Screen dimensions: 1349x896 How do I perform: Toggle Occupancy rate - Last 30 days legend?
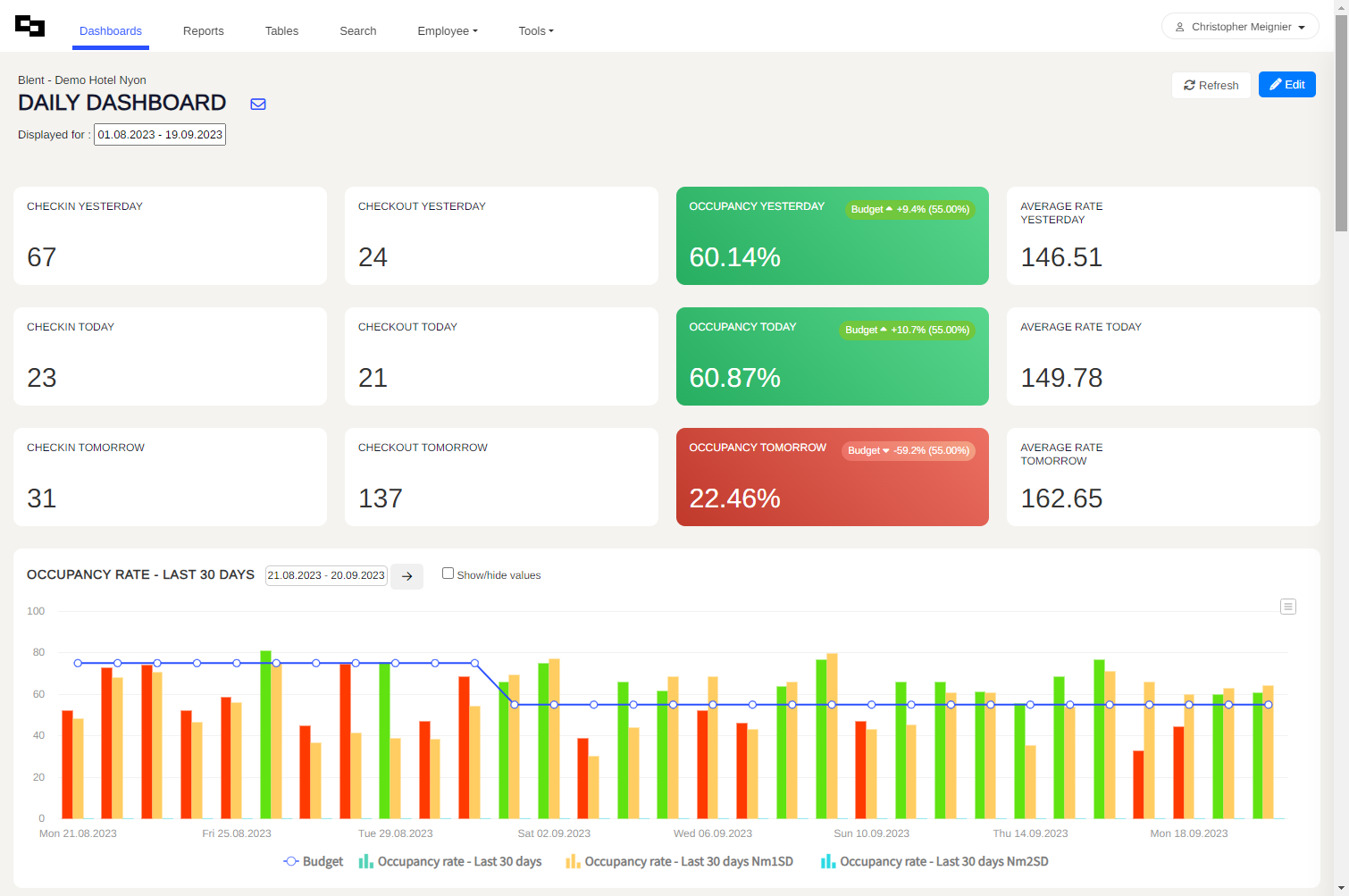pyautogui.click(x=450, y=862)
